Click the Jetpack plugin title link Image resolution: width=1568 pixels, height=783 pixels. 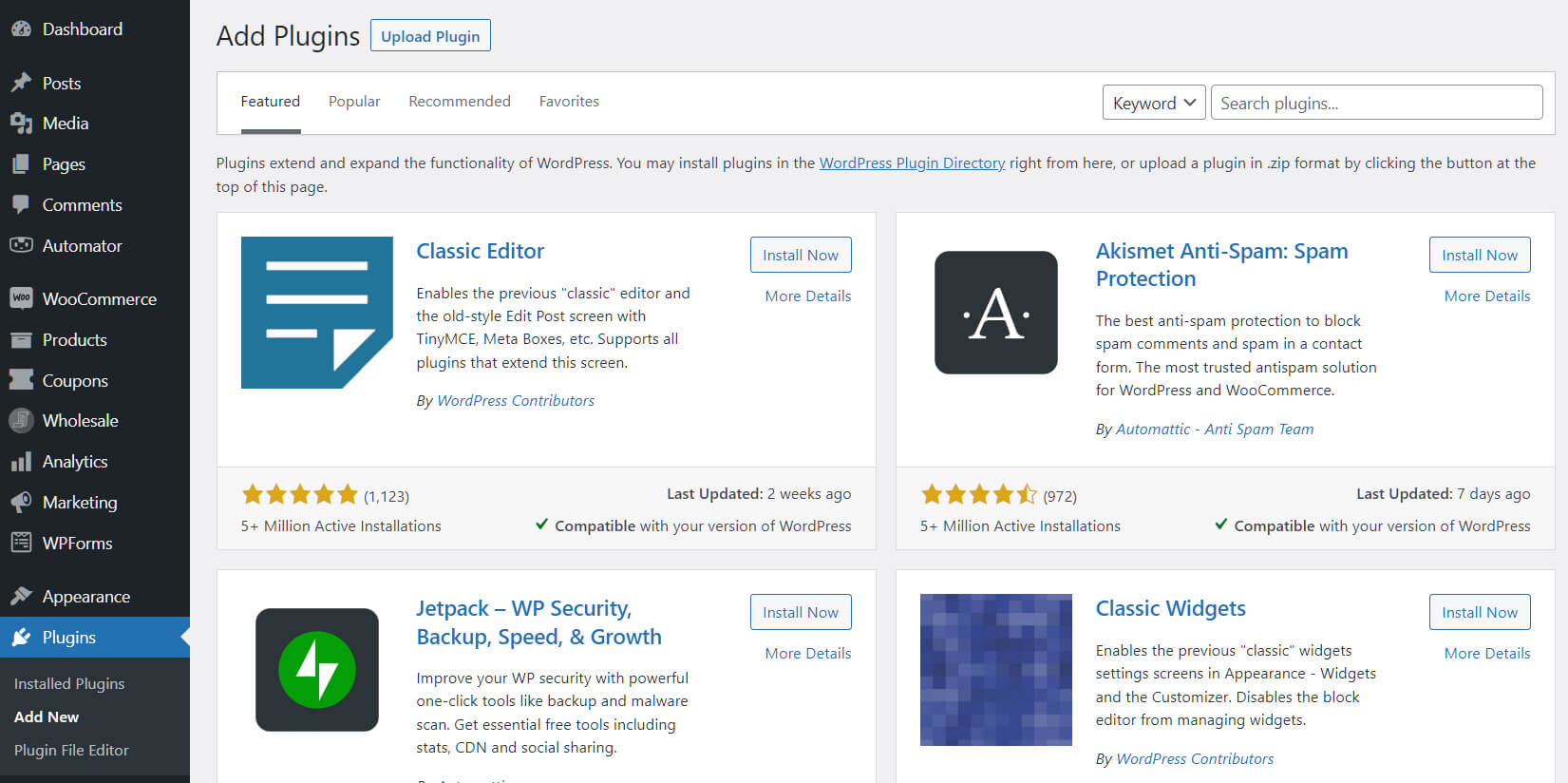538,622
